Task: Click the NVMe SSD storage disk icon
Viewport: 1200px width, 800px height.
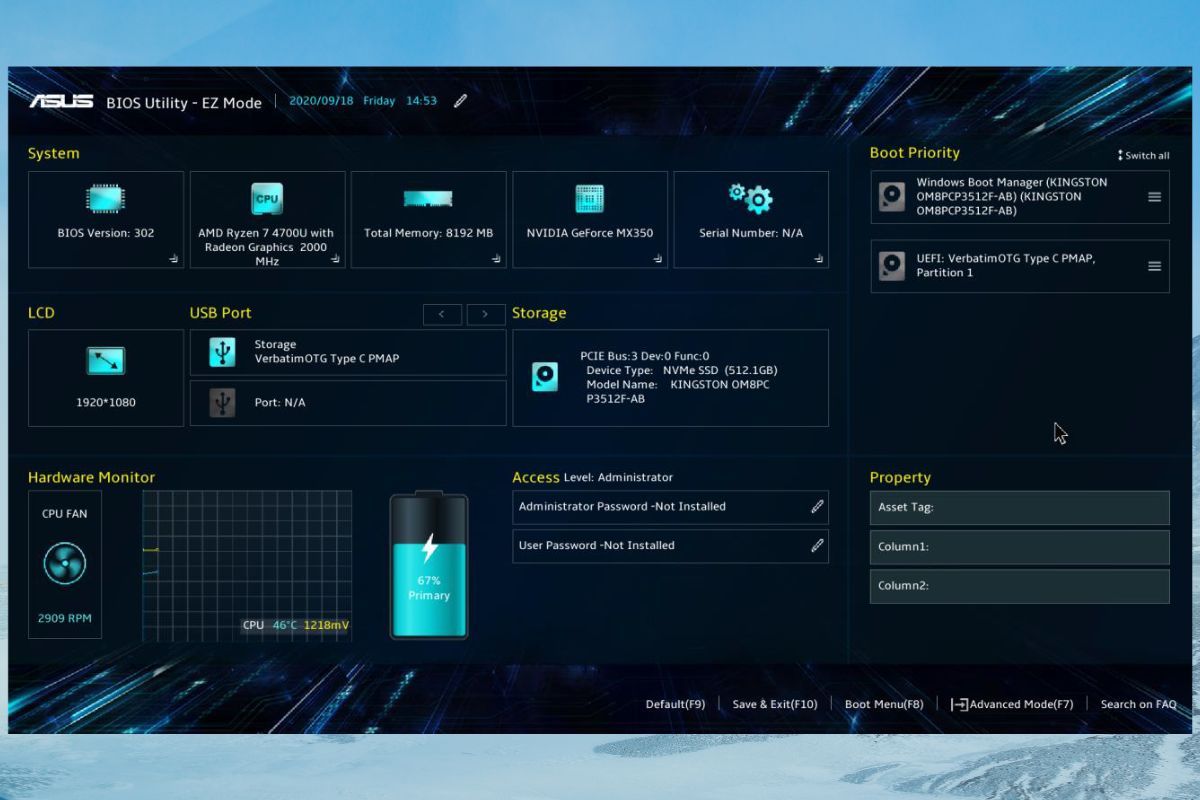Action: point(545,377)
